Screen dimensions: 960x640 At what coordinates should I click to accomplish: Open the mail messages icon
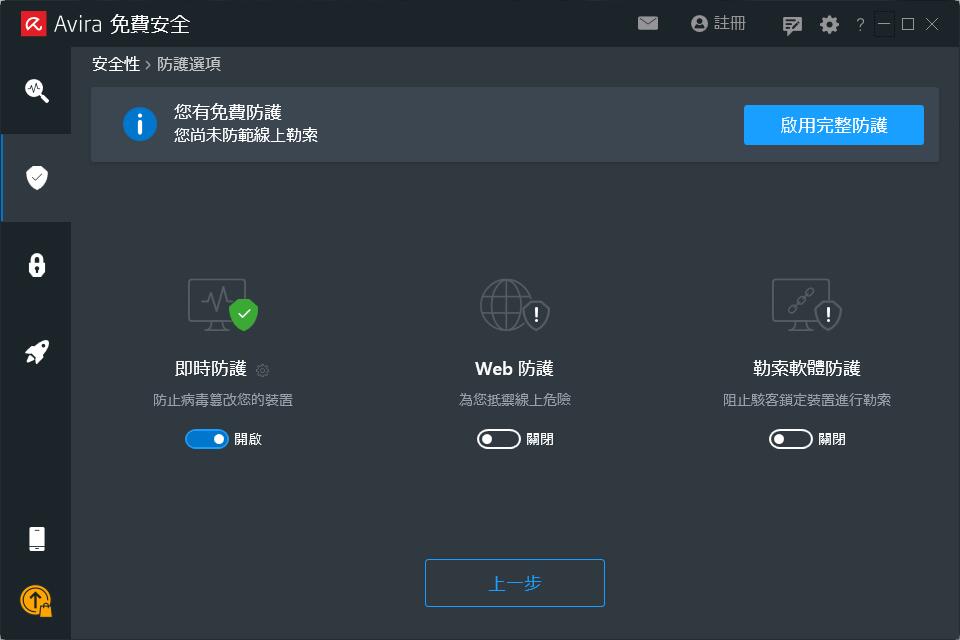pos(647,23)
